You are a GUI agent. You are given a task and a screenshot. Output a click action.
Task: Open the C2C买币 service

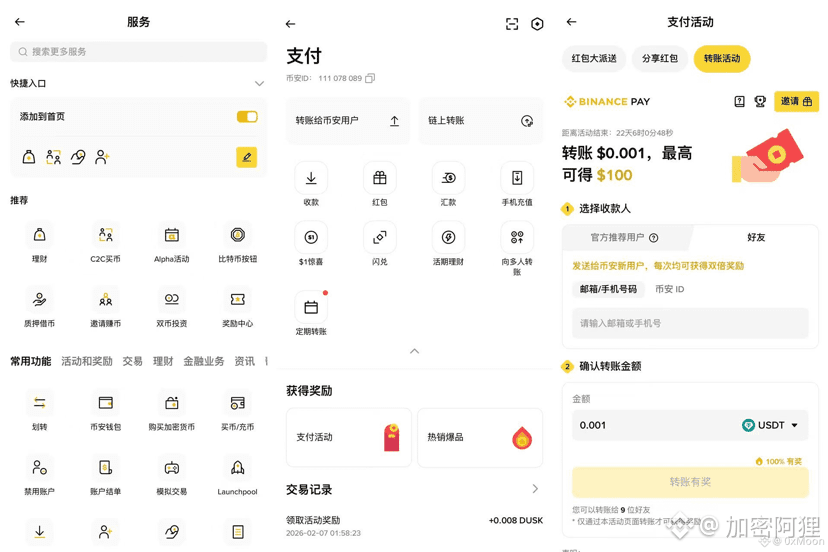106,242
